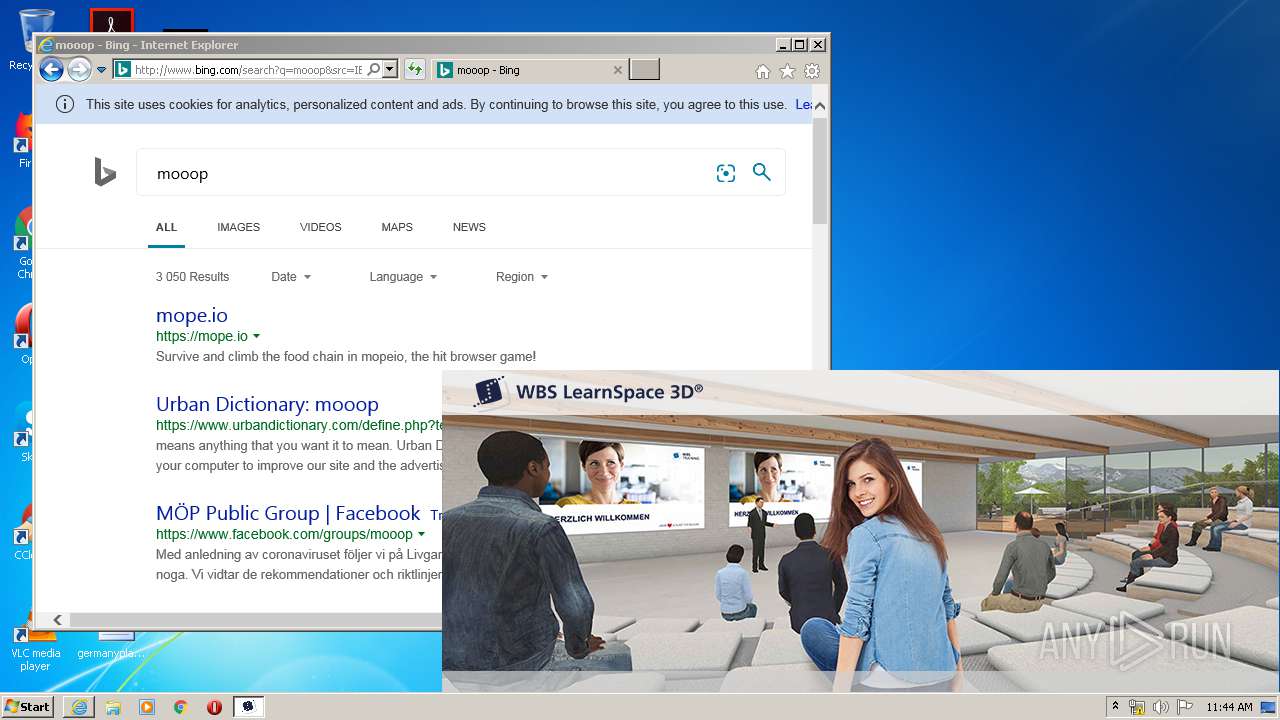
Task: Switch to IMAGES results tab
Action: click(238, 227)
